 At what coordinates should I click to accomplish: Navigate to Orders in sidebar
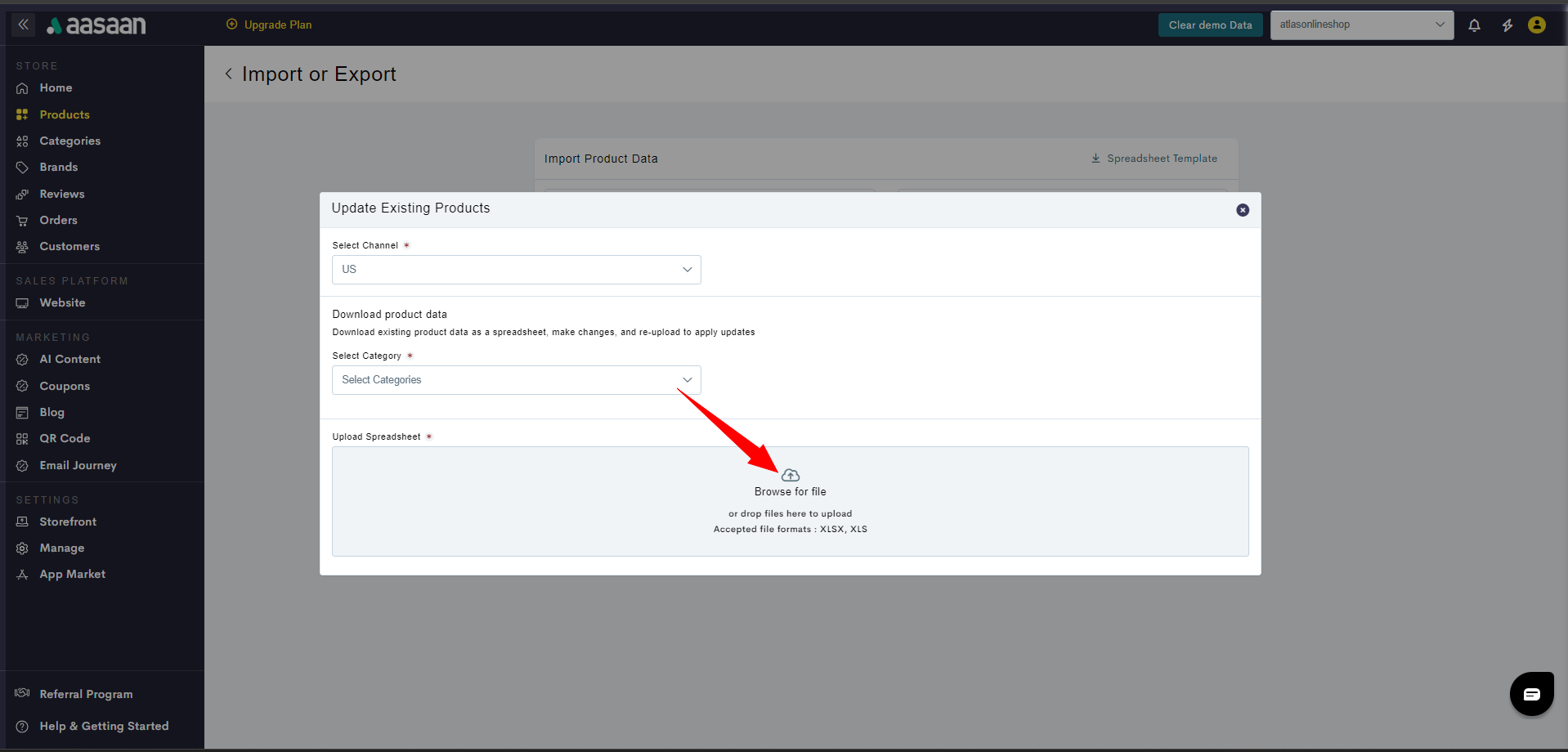pos(58,220)
